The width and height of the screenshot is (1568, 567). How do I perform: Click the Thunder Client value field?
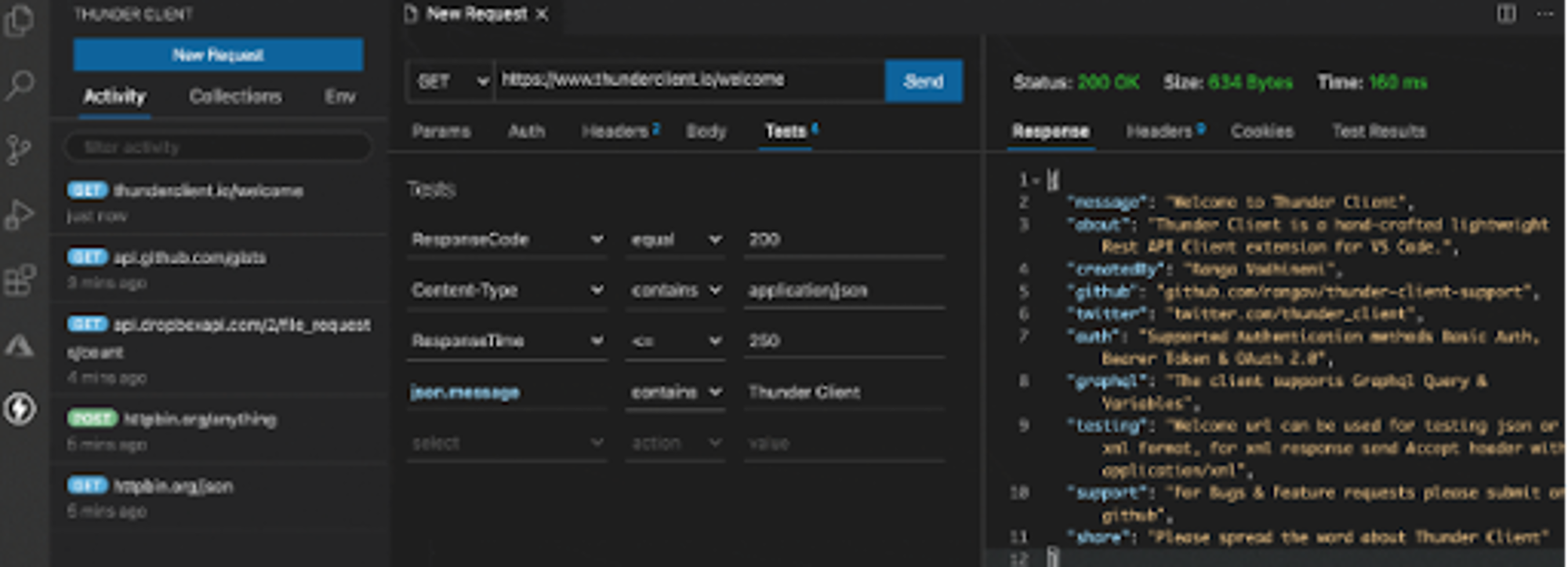pyautogui.click(x=844, y=392)
